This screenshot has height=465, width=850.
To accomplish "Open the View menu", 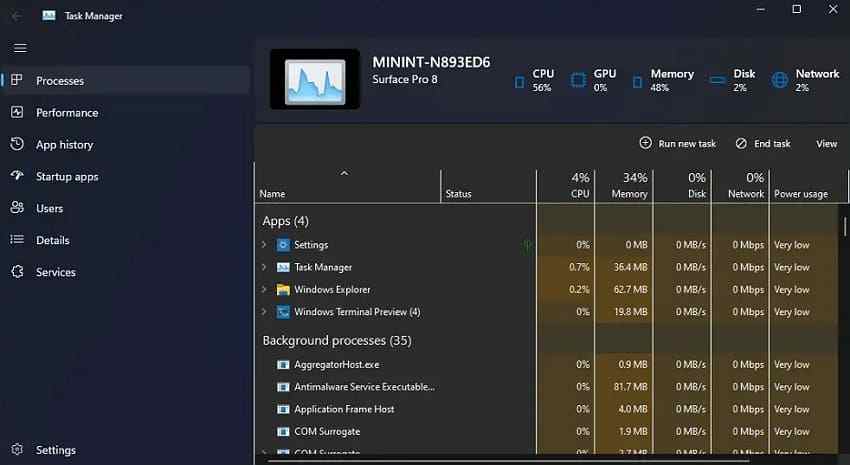I will point(827,144).
